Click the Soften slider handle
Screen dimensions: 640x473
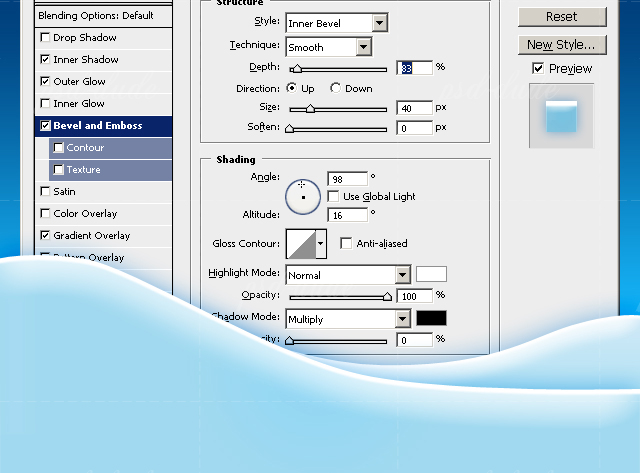[x=289, y=128]
